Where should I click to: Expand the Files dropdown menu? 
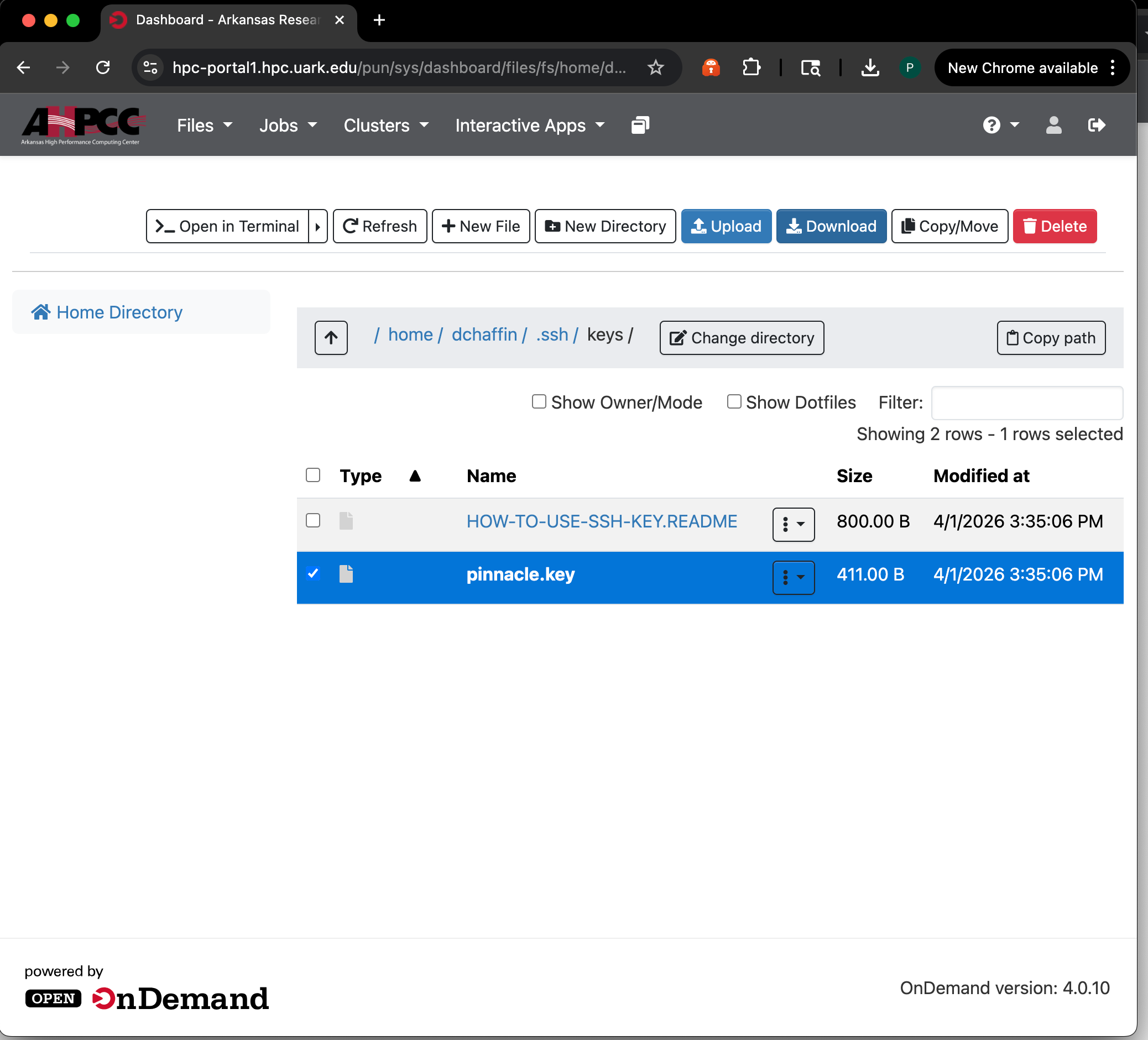coord(205,126)
